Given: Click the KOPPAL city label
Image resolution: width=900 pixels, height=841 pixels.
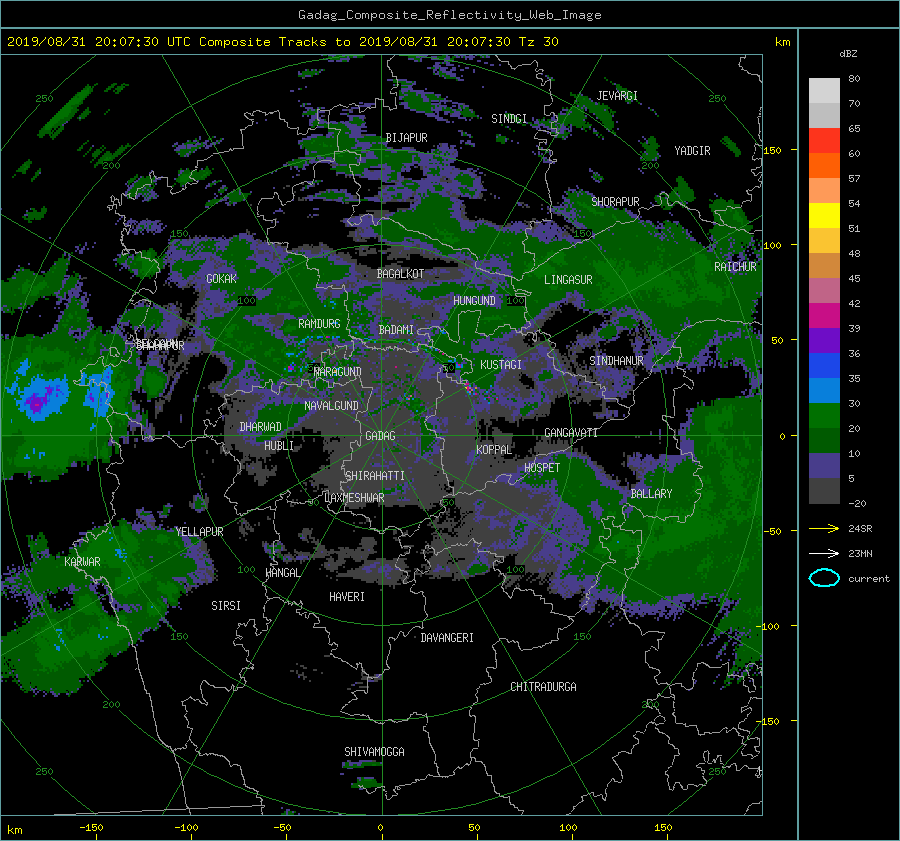Looking at the screenshot, I should (494, 449).
